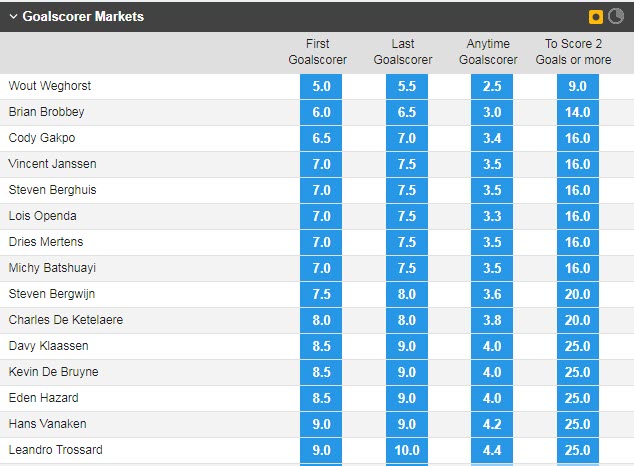Collapse the Goalscorer Markets section chevron
The image size is (634, 466).
pyautogui.click(x=13, y=17)
